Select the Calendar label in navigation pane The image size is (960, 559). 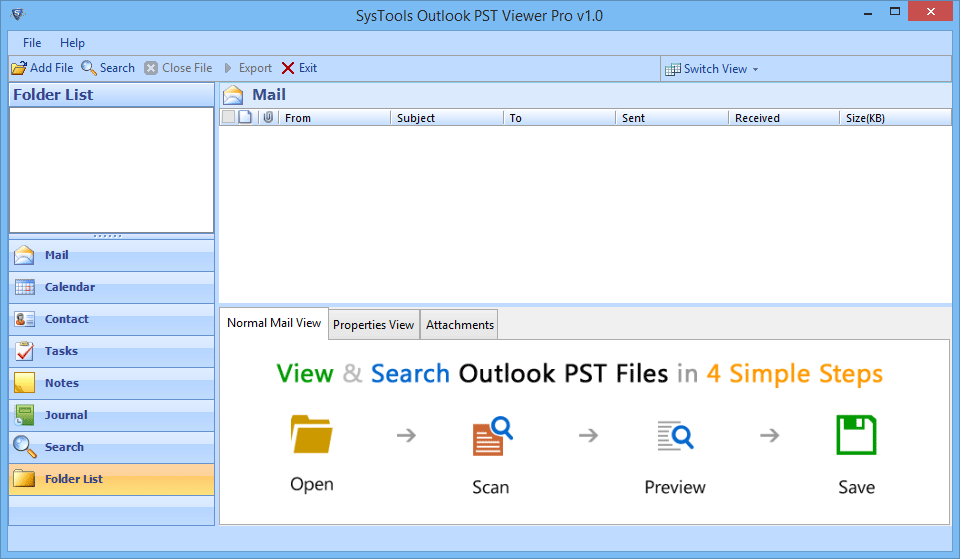pyautogui.click(x=70, y=287)
